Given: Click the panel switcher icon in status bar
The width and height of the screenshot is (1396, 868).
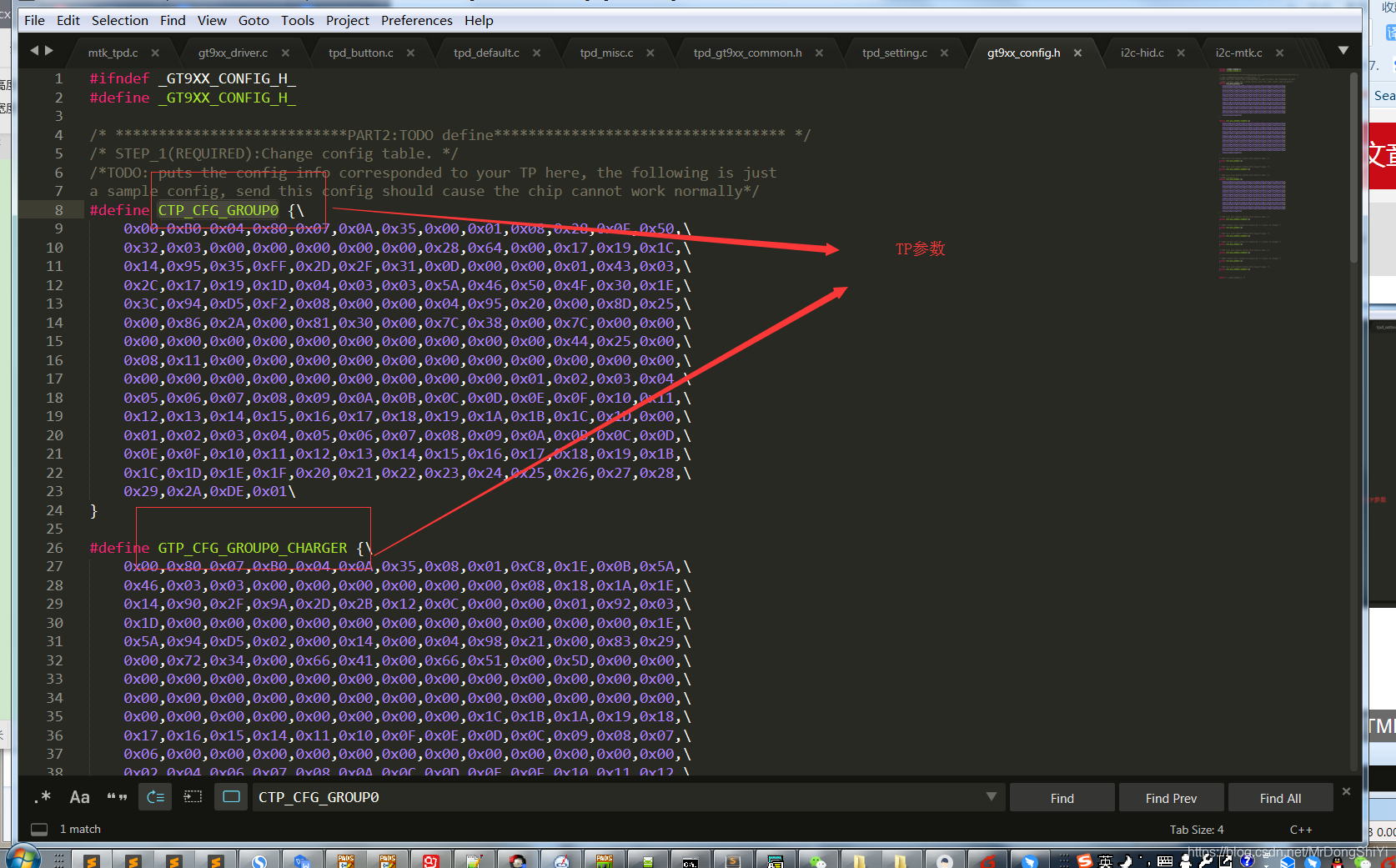Looking at the screenshot, I should tap(39, 829).
